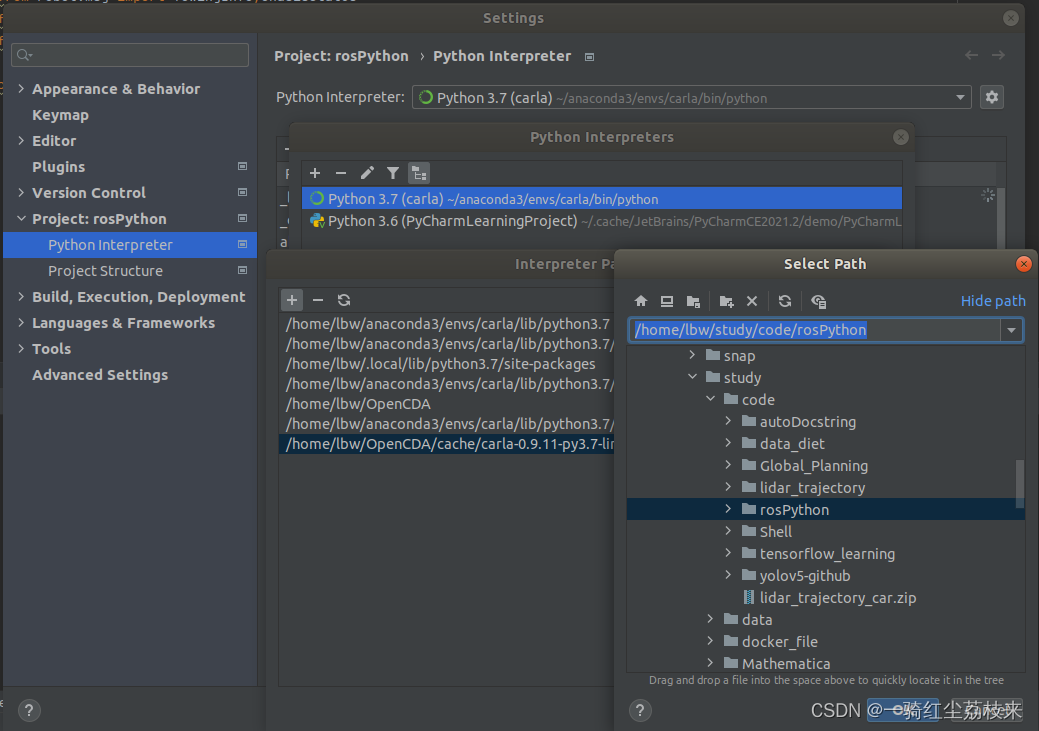Collapse the study folder

pyautogui.click(x=692, y=376)
